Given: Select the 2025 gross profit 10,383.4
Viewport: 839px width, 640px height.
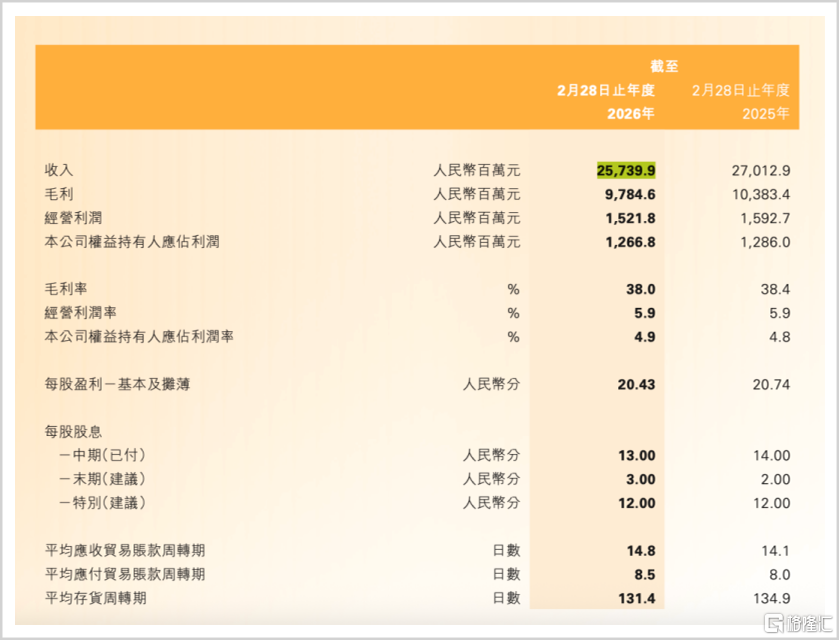Looking at the screenshot, I should [761, 194].
